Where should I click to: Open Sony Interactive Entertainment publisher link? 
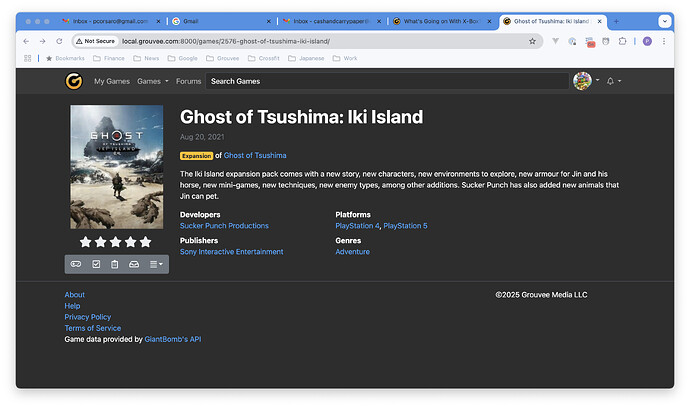coord(231,252)
